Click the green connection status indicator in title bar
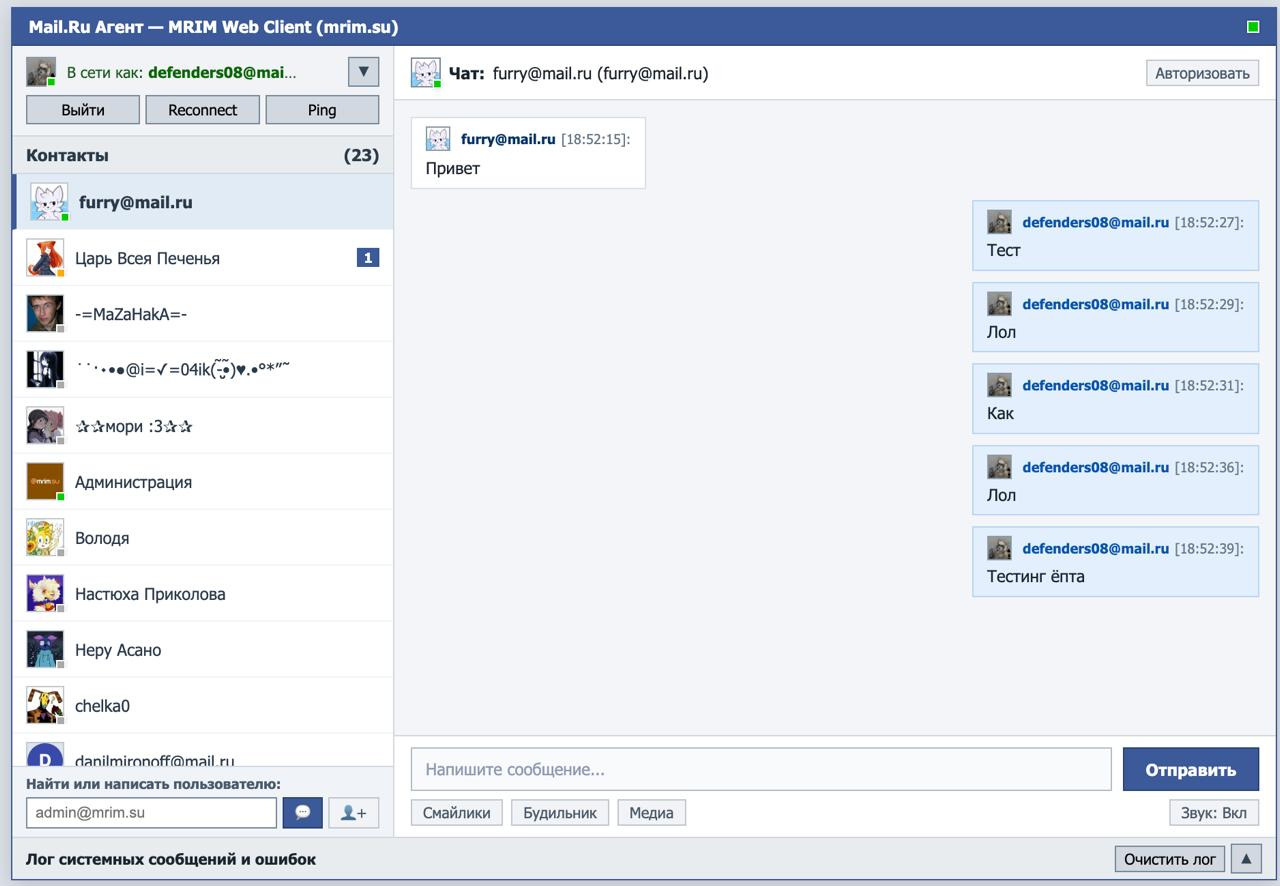 click(1253, 27)
